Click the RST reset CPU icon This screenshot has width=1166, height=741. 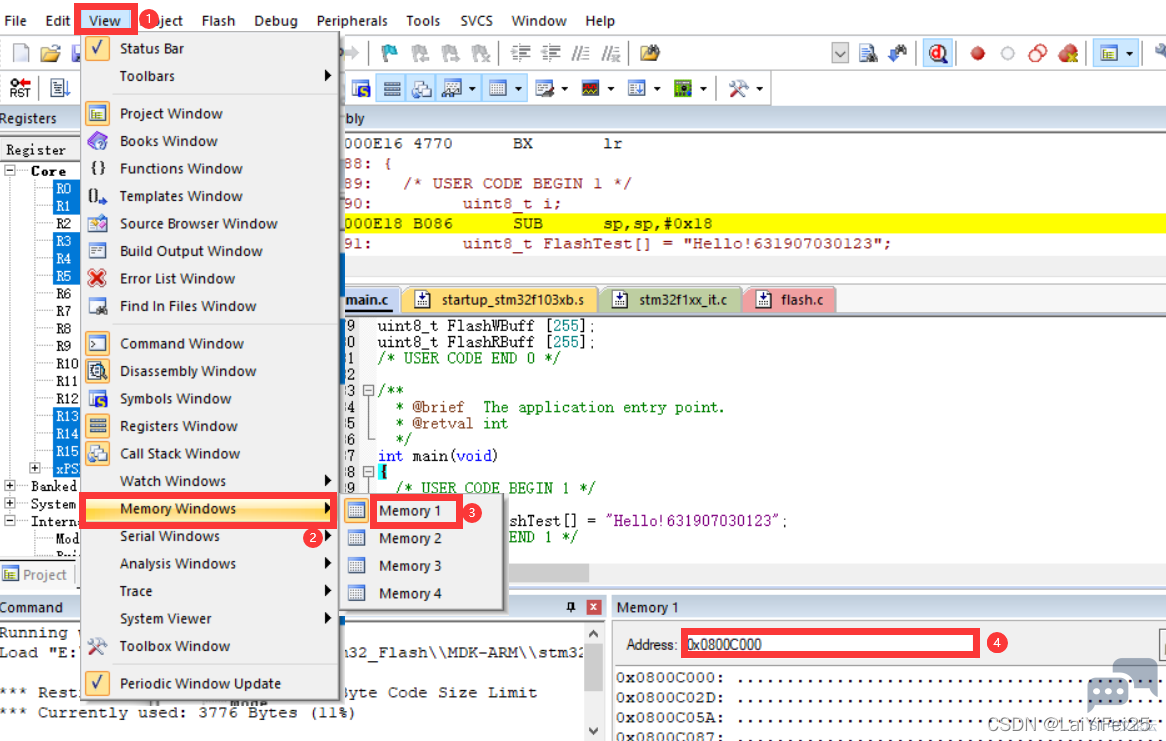click(20, 88)
